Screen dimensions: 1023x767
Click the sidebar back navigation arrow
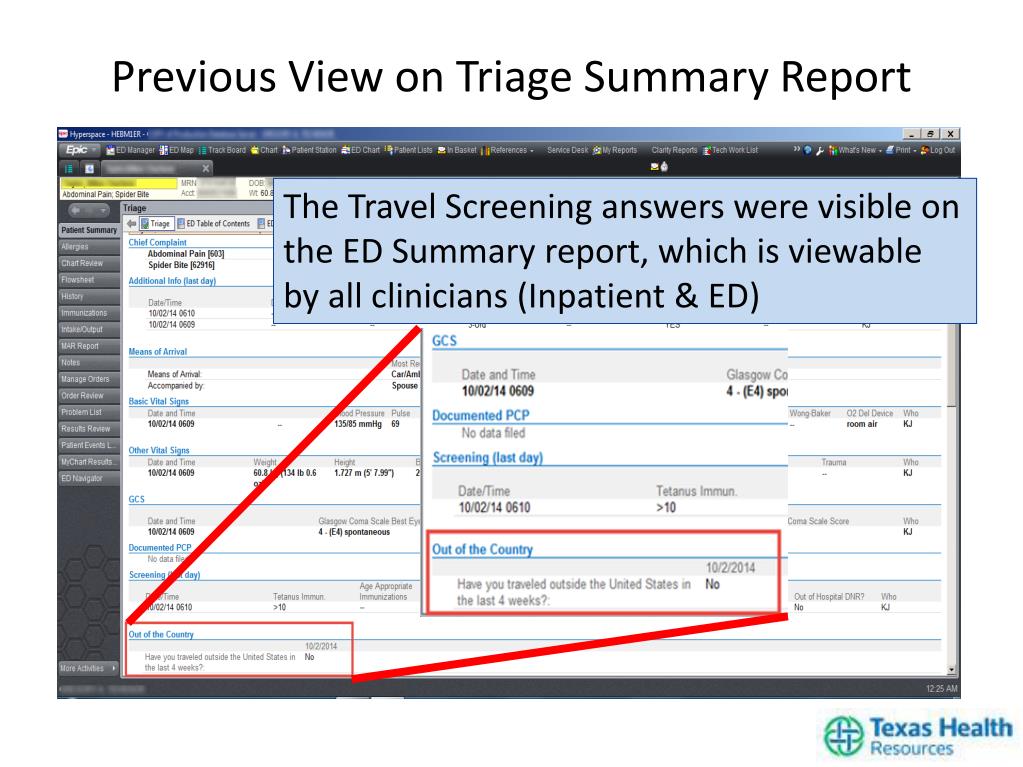click(76, 210)
